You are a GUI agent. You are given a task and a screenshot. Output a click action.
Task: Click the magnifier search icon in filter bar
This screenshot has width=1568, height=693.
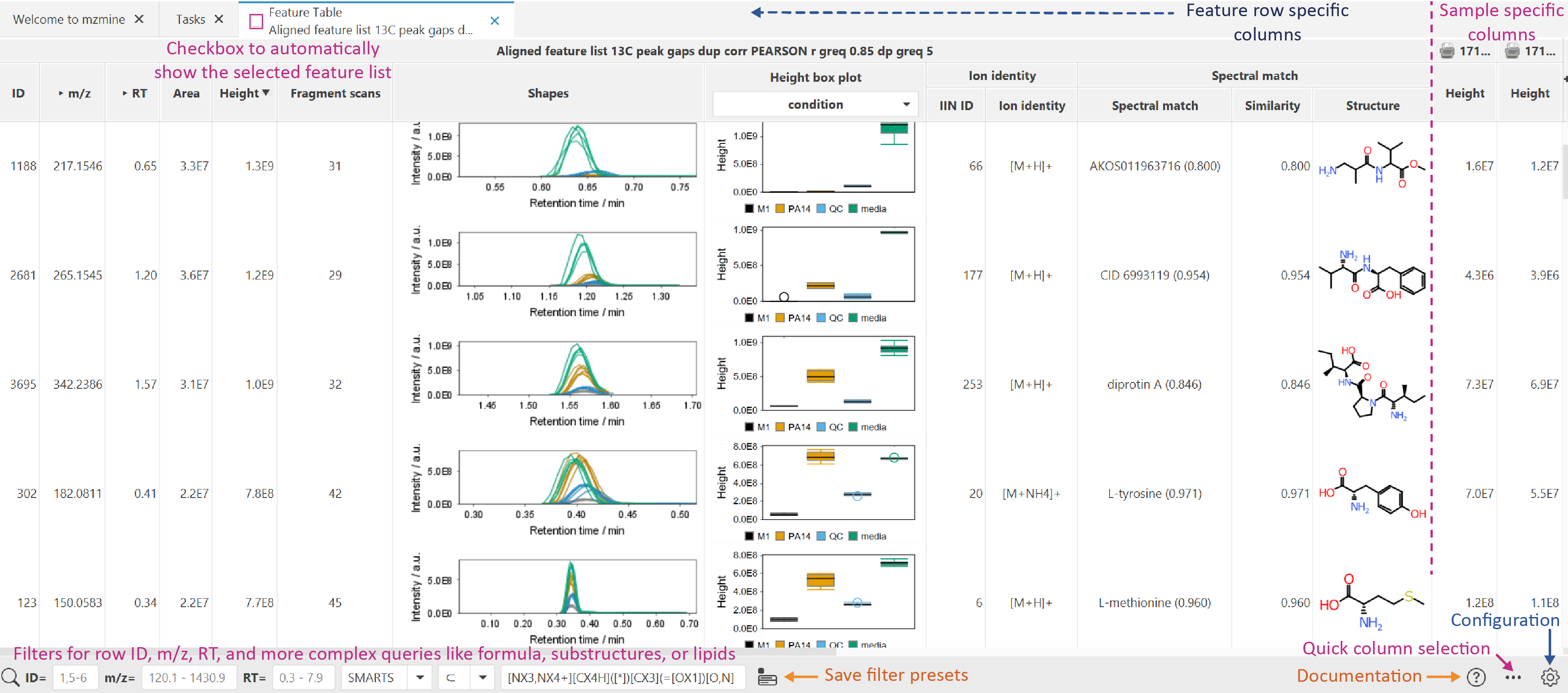coord(10,677)
